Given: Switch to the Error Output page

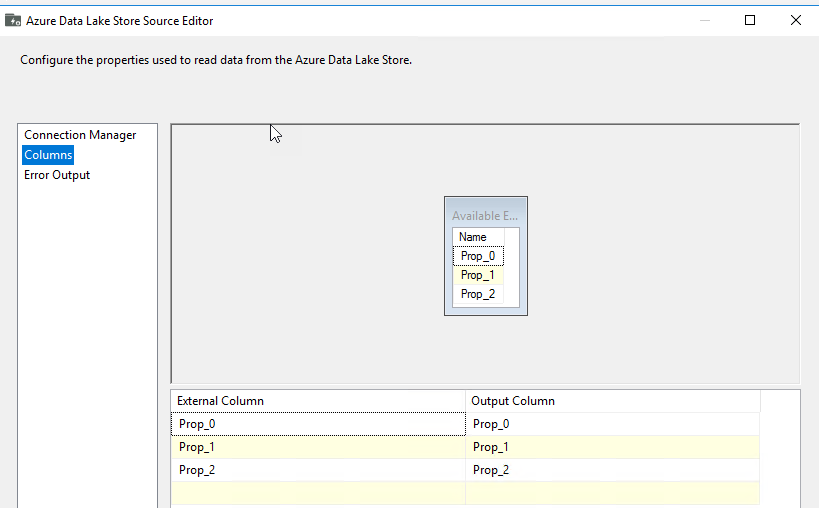Looking at the screenshot, I should pos(57,175).
